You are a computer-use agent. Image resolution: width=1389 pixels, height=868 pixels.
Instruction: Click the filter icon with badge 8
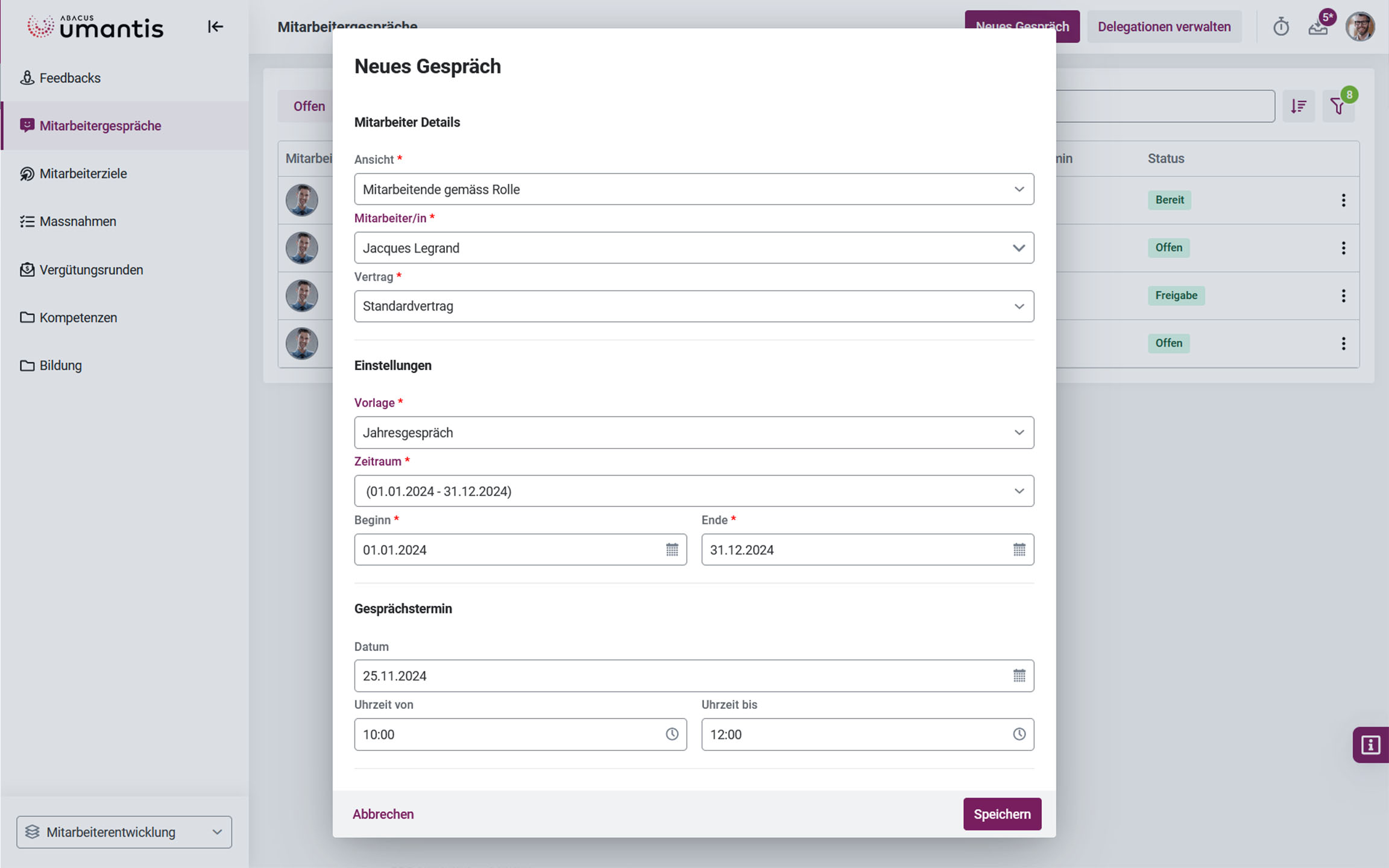(1338, 107)
